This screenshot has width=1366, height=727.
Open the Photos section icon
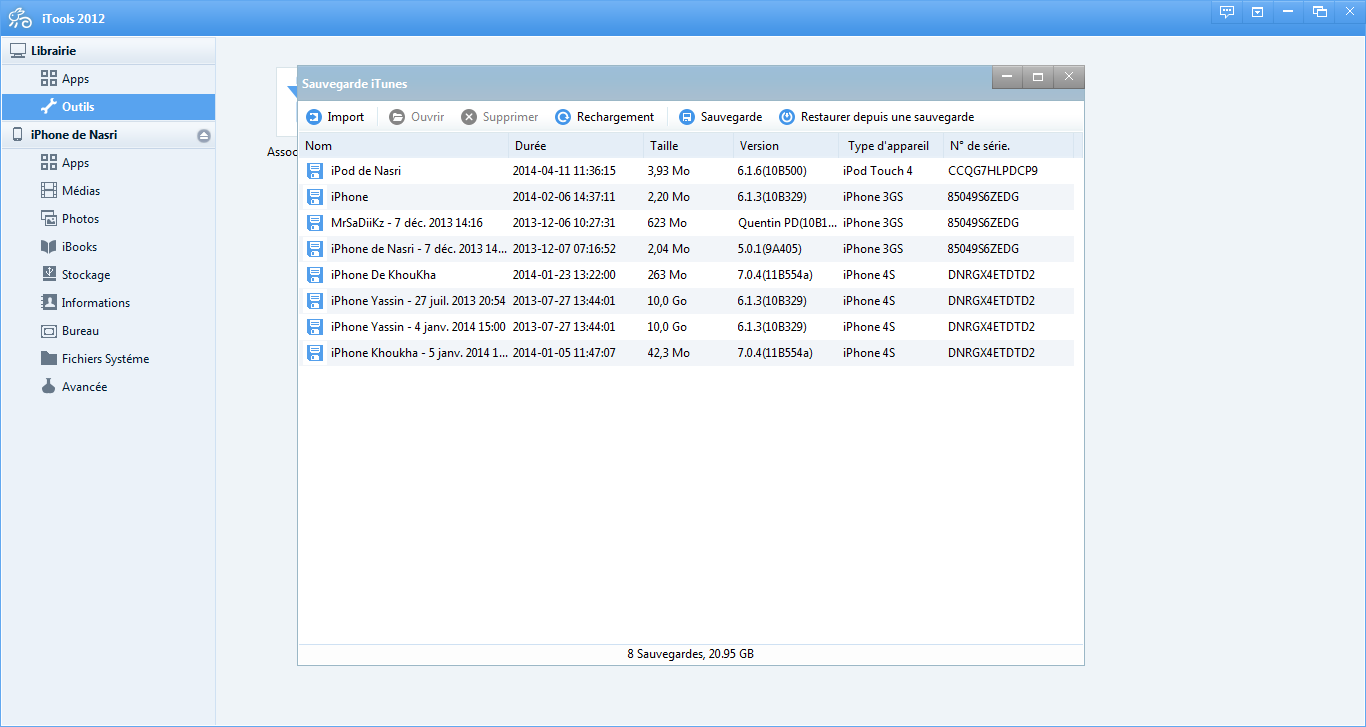[x=48, y=219]
